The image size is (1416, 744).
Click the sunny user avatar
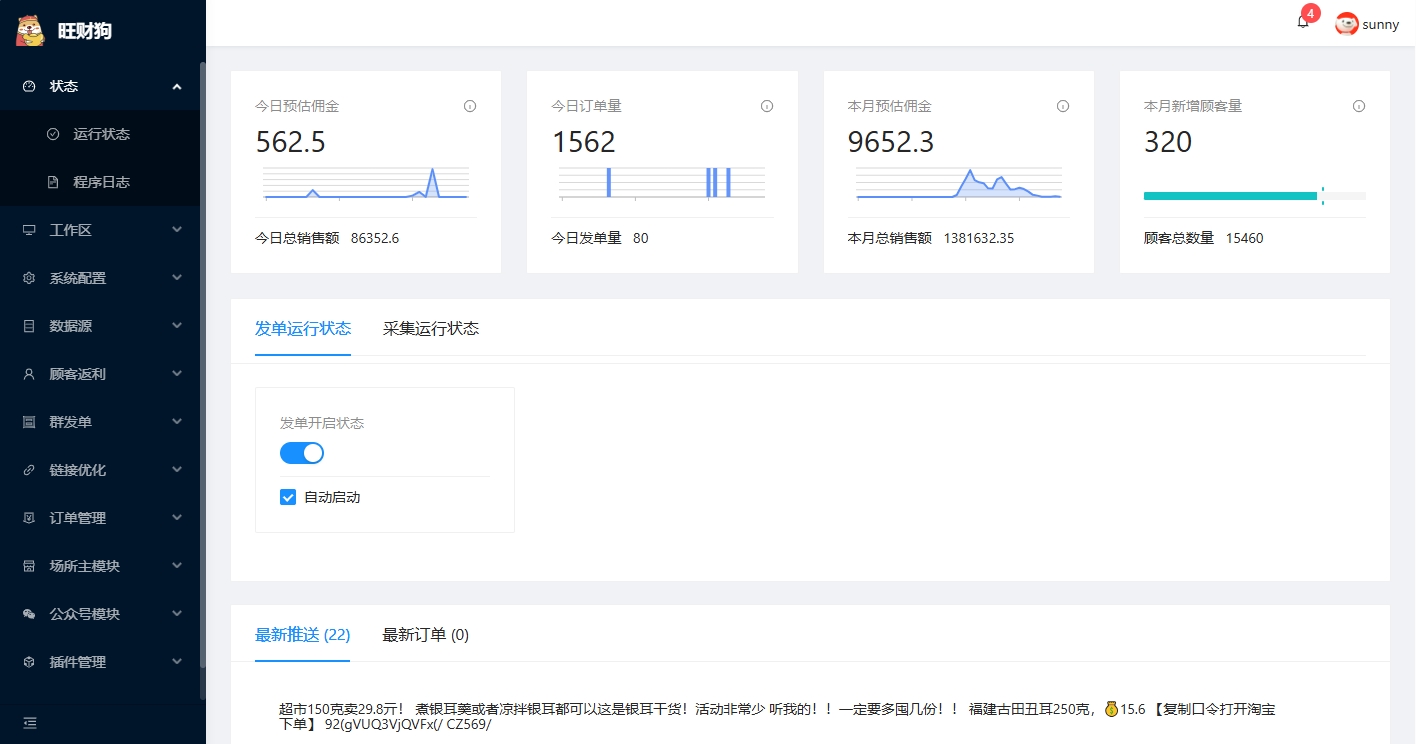(x=1347, y=24)
